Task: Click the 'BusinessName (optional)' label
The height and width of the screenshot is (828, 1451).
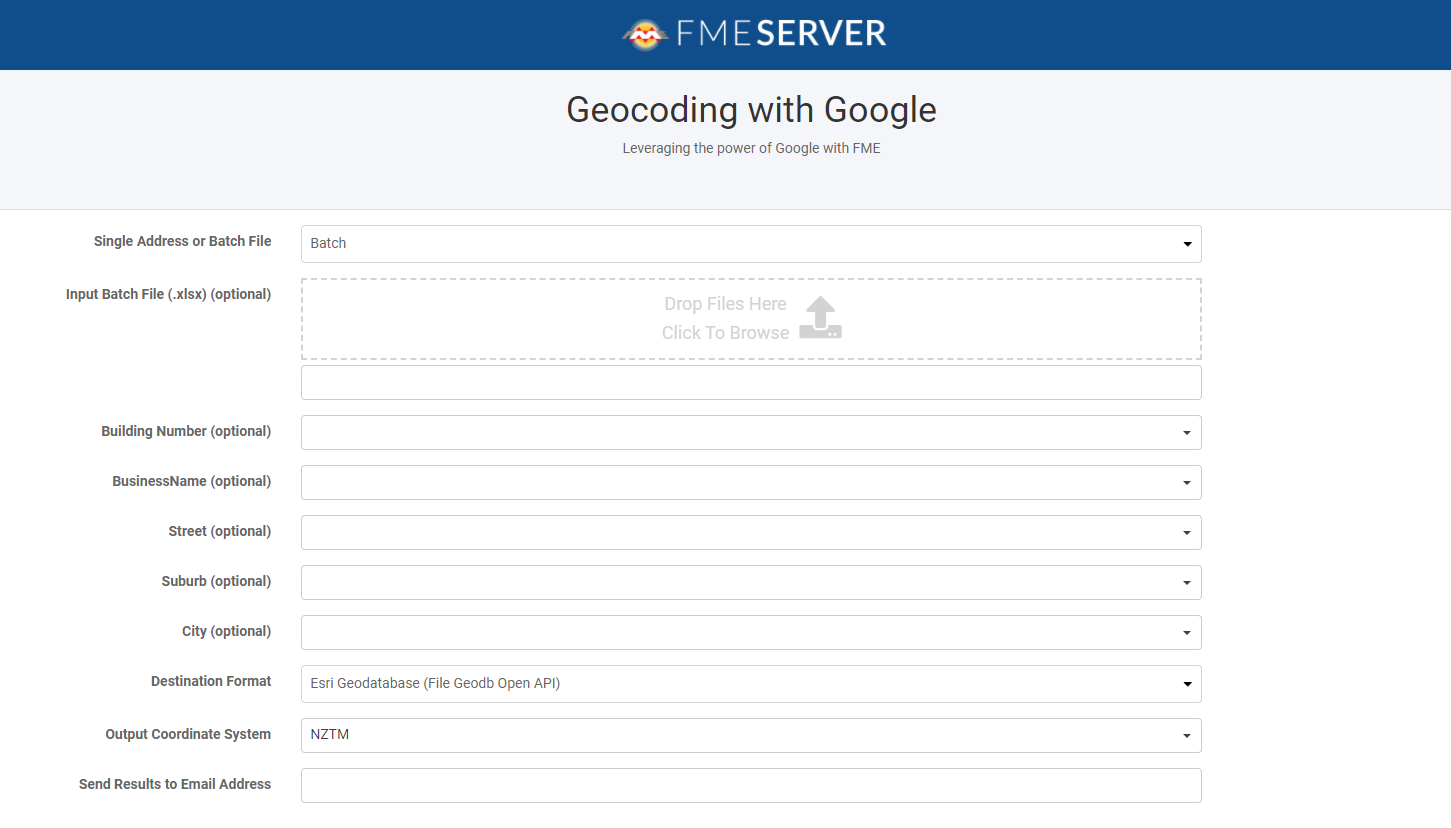Action: (191, 481)
